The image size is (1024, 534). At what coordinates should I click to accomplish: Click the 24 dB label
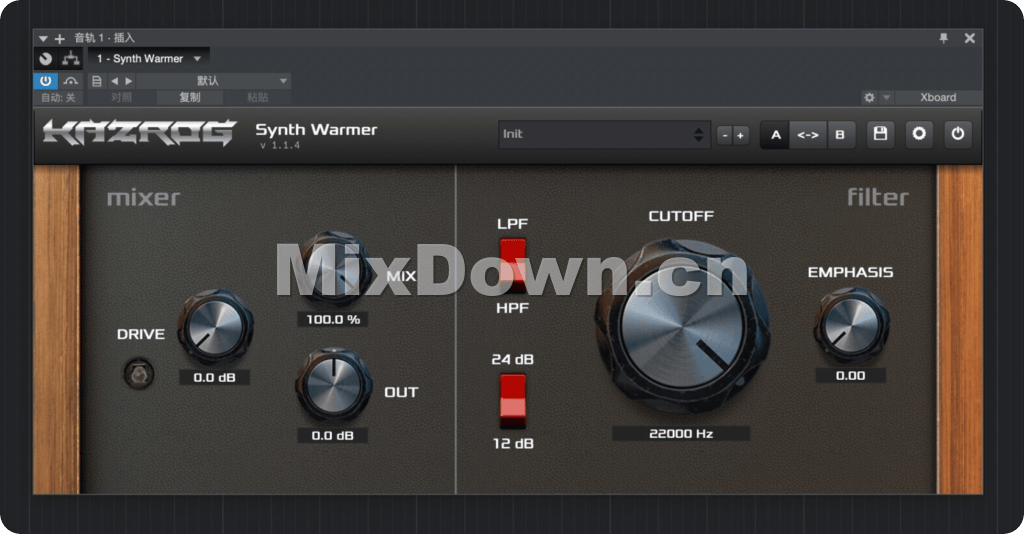(513, 360)
